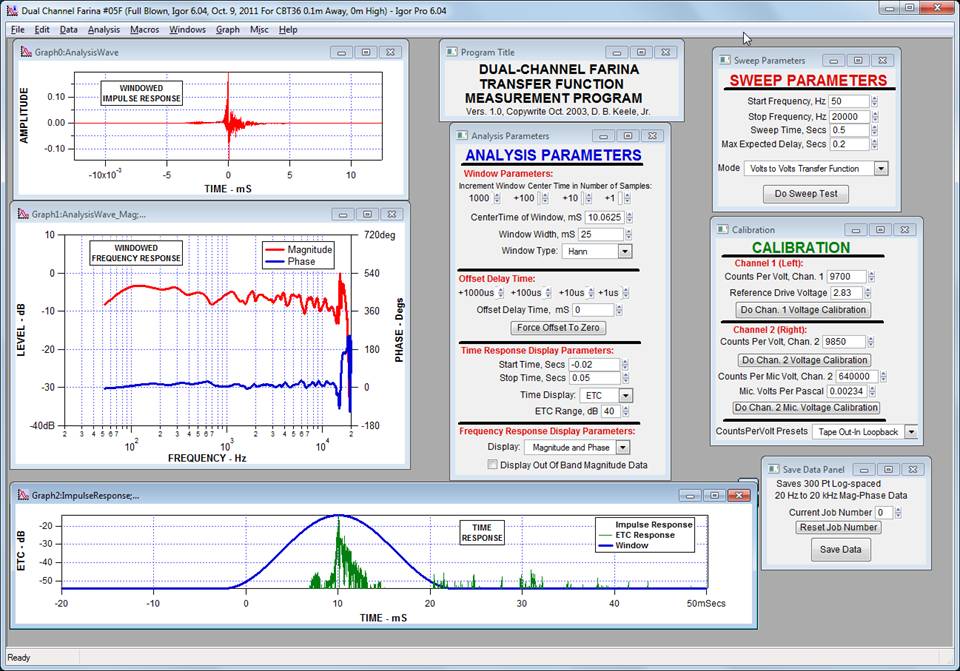This screenshot has height=671, width=960.
Task: Open the Help menu
Action: (288, 29)
